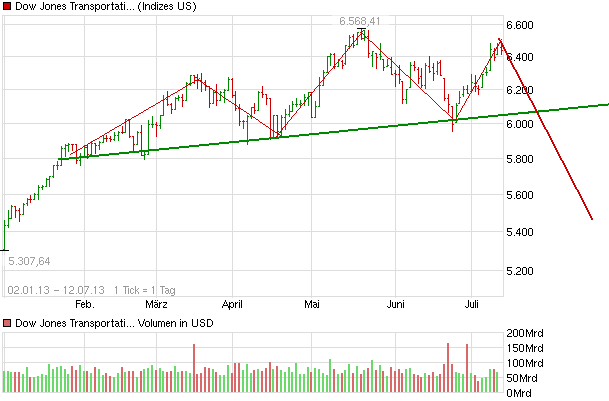Click the red legend square beside the Volumen title
The image size is (609, 401).
pyautogui.click(x=7, y=324)
